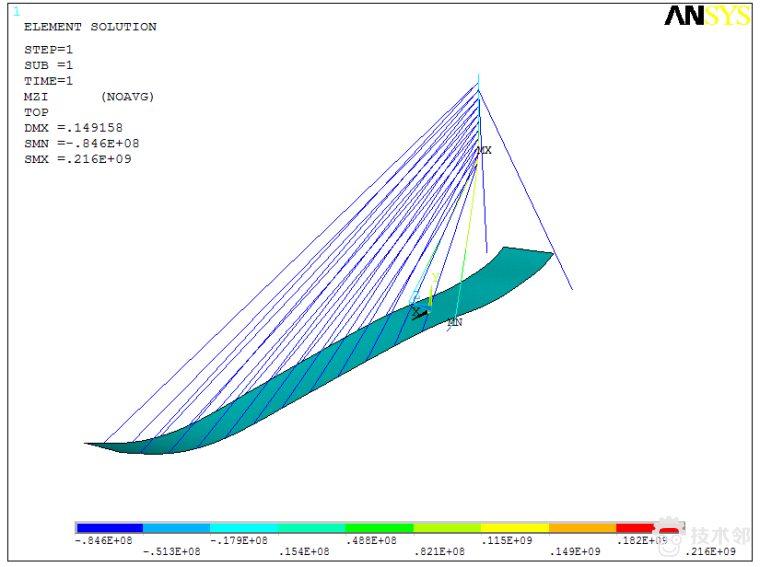Image resolution: width=760 pixels, height=567 pixels.
Task: Select the yellow legend color band
Action: pos(514,527)
